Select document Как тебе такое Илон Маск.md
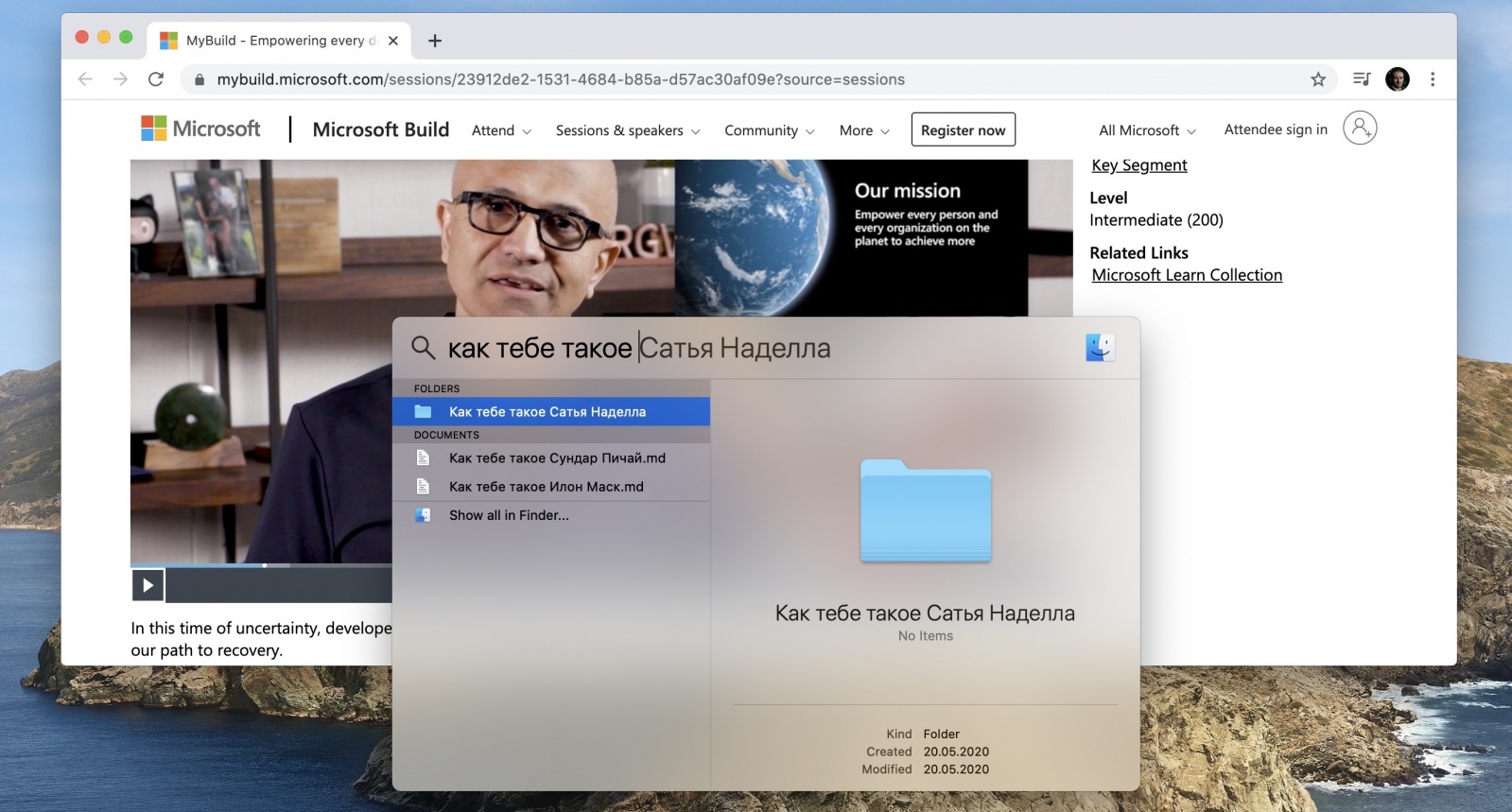This screenshot has width=1512, height=812. [x=551, y=486]
